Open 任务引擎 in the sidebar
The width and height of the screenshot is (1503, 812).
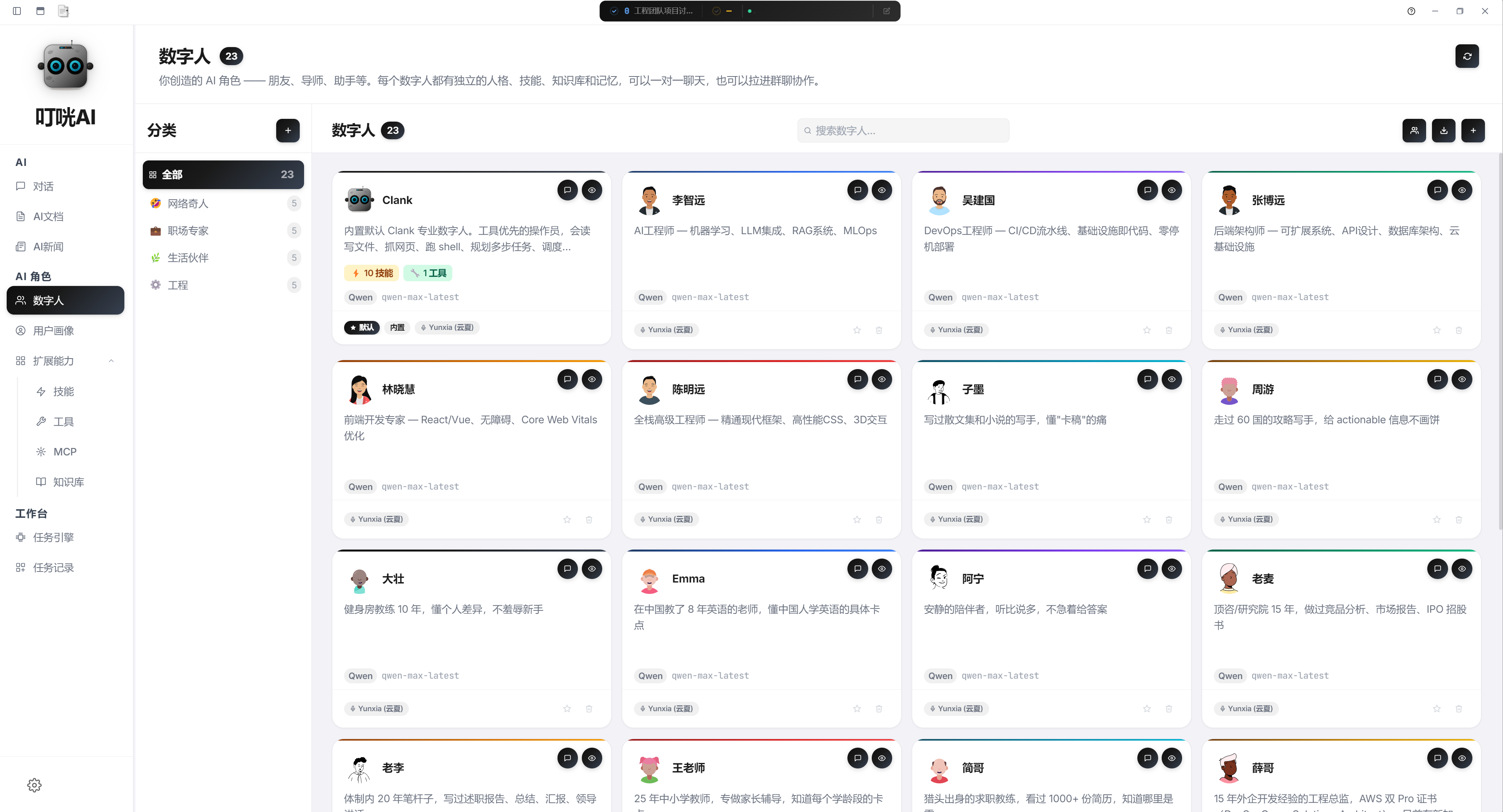66,538
